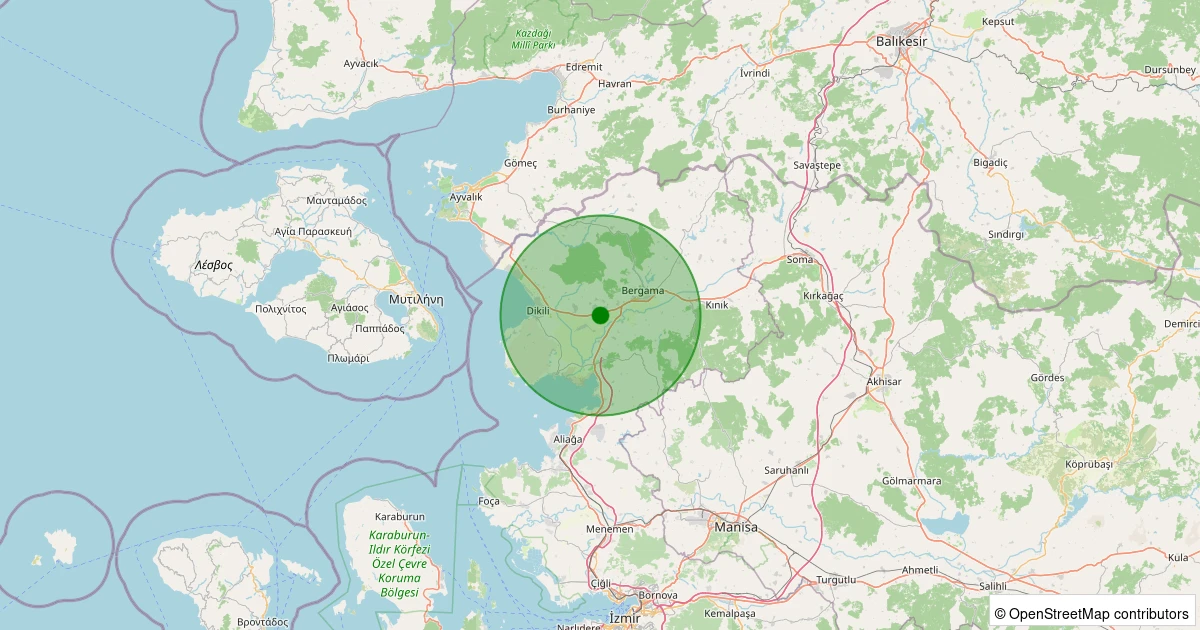Select the Aliağa town label

click(567, 440)
